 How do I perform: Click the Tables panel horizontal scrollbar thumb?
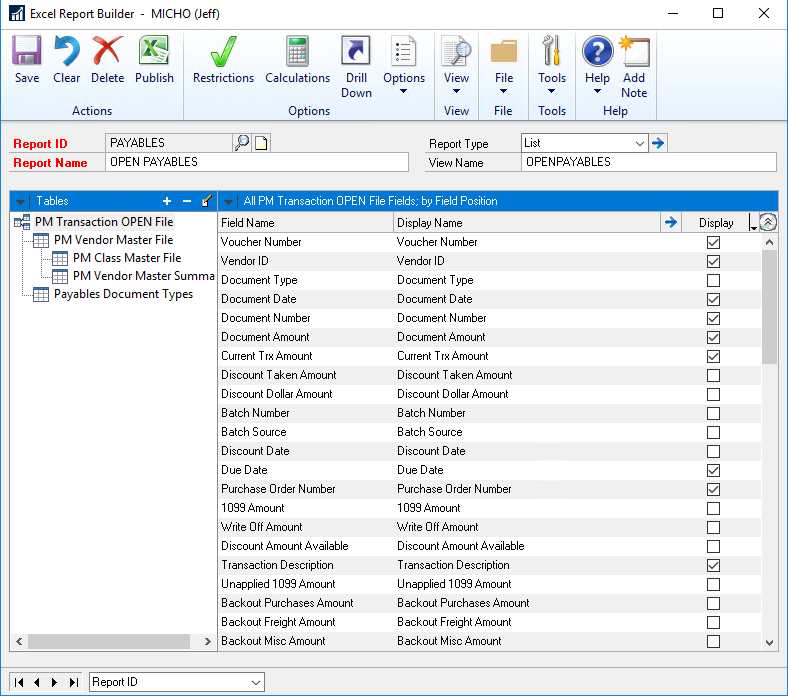click(109, 641)
